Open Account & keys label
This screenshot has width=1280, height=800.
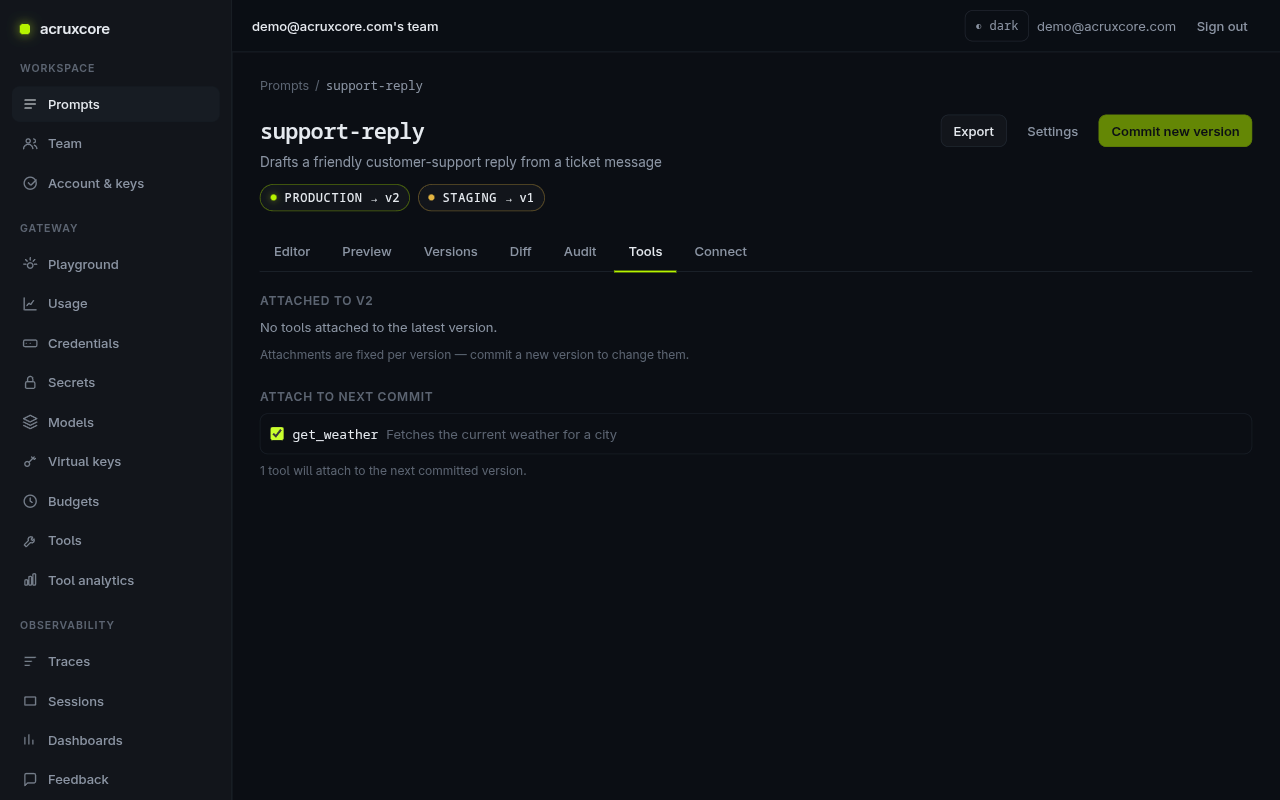pos(96,183)
